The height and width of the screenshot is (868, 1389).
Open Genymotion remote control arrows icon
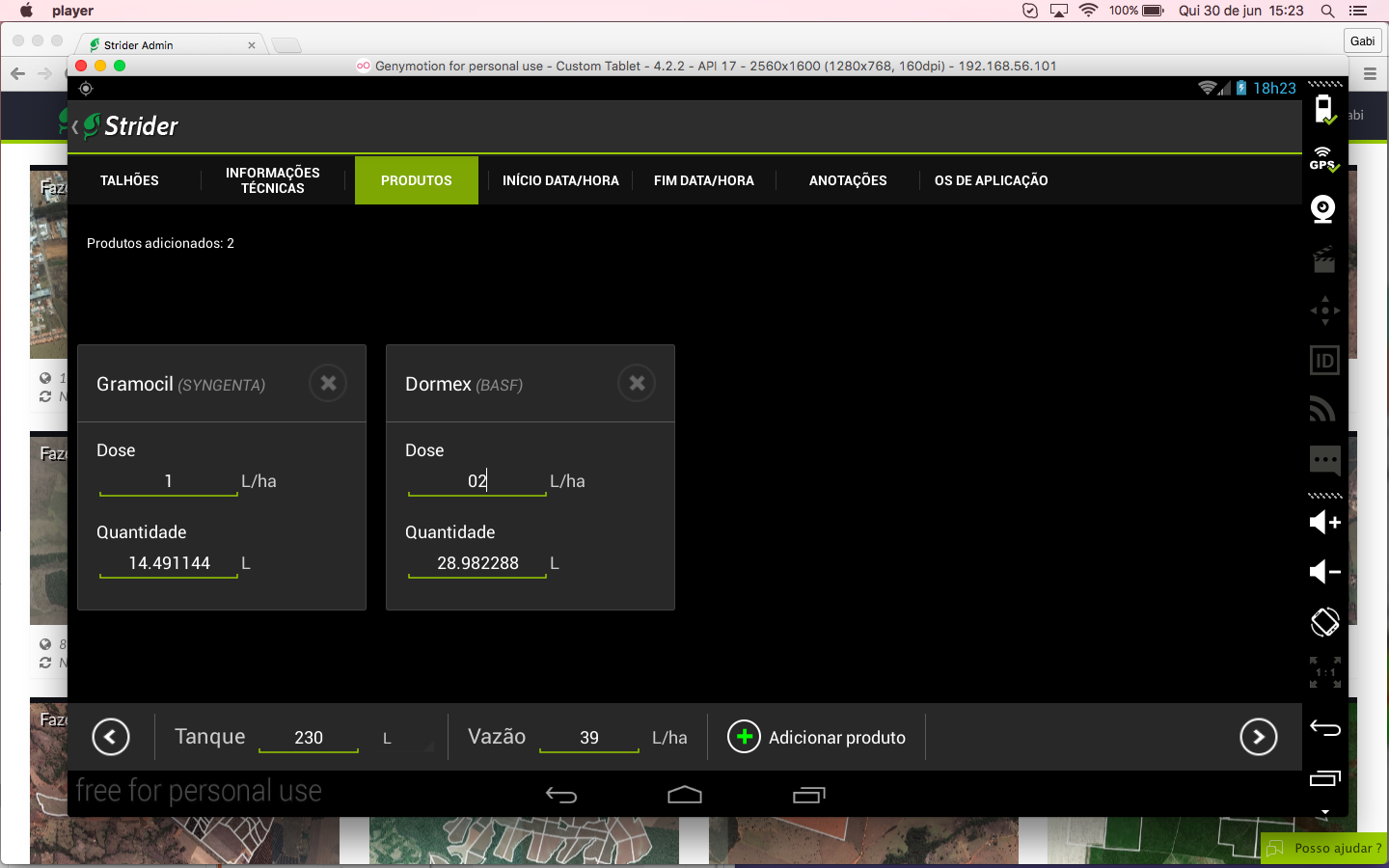coord(1324,311)
